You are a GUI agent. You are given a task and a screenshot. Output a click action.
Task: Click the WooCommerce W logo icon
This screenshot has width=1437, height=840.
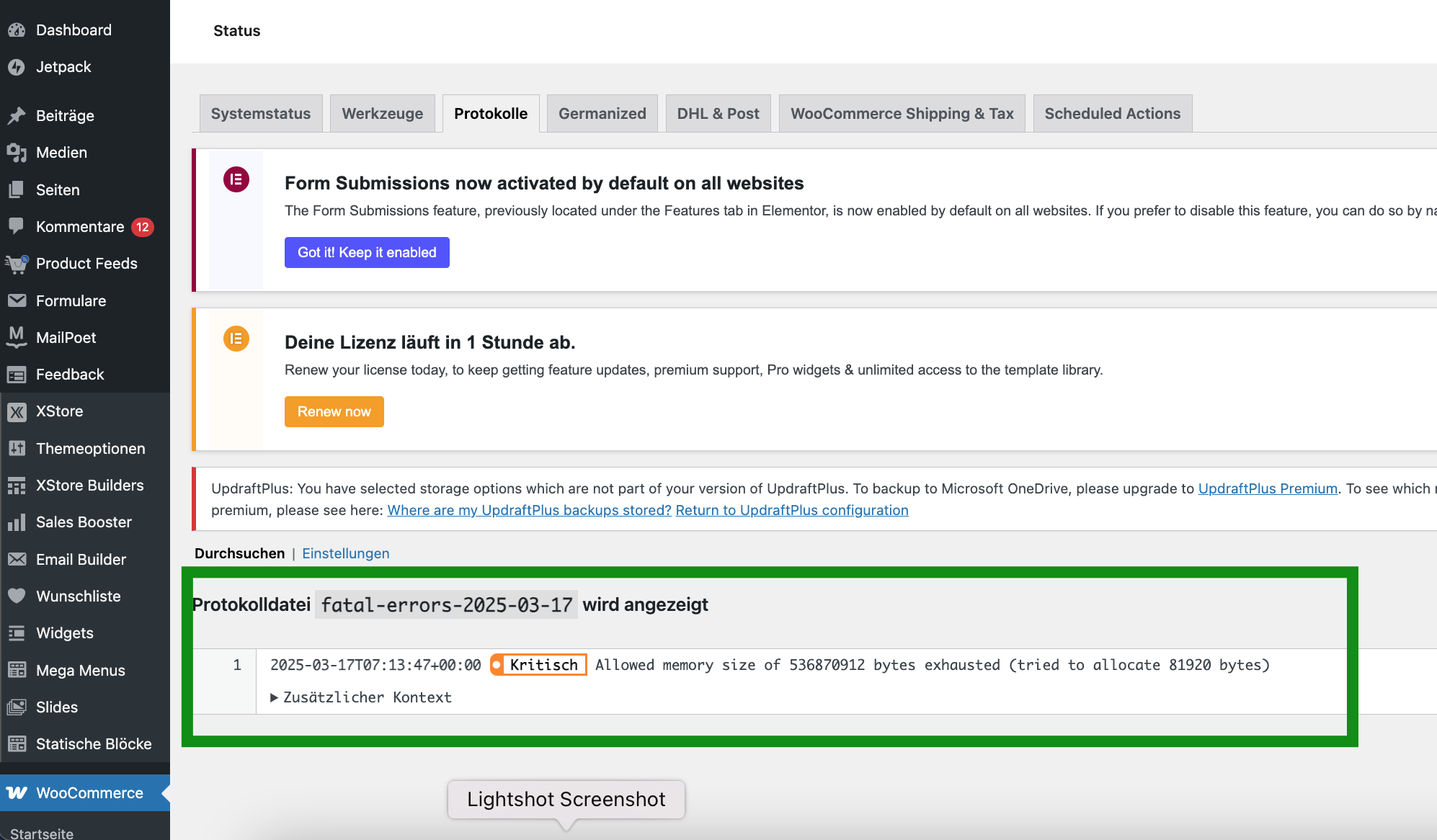[x=17, y=793]
